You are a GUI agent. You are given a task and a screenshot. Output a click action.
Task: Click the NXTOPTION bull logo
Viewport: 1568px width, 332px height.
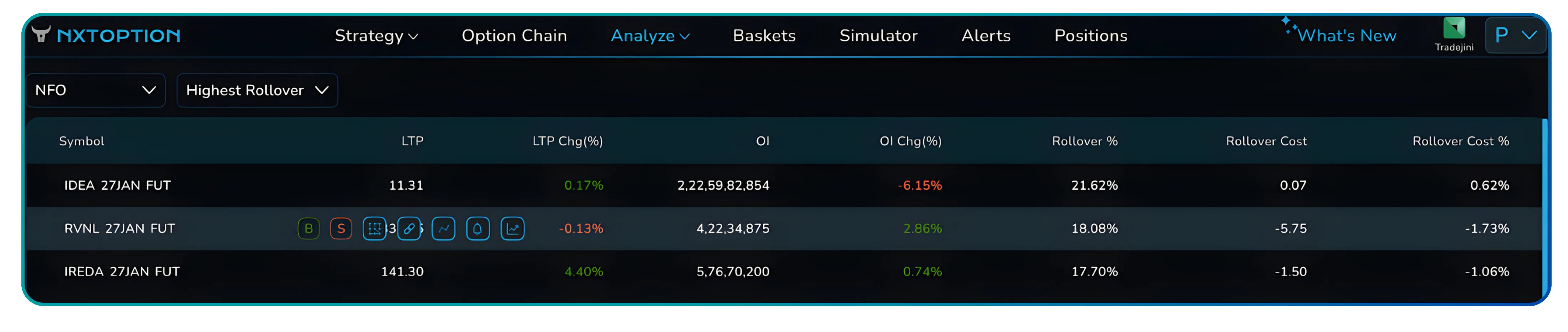coord(42,35)
